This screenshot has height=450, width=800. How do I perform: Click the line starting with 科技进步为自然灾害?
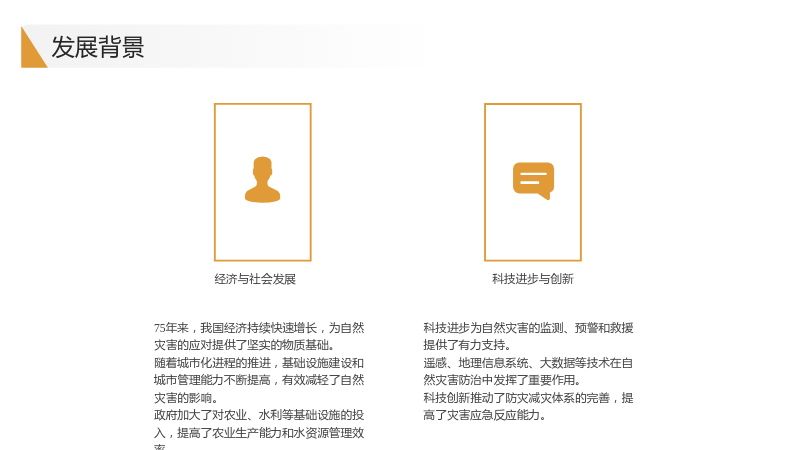click(x=529, y=328)
